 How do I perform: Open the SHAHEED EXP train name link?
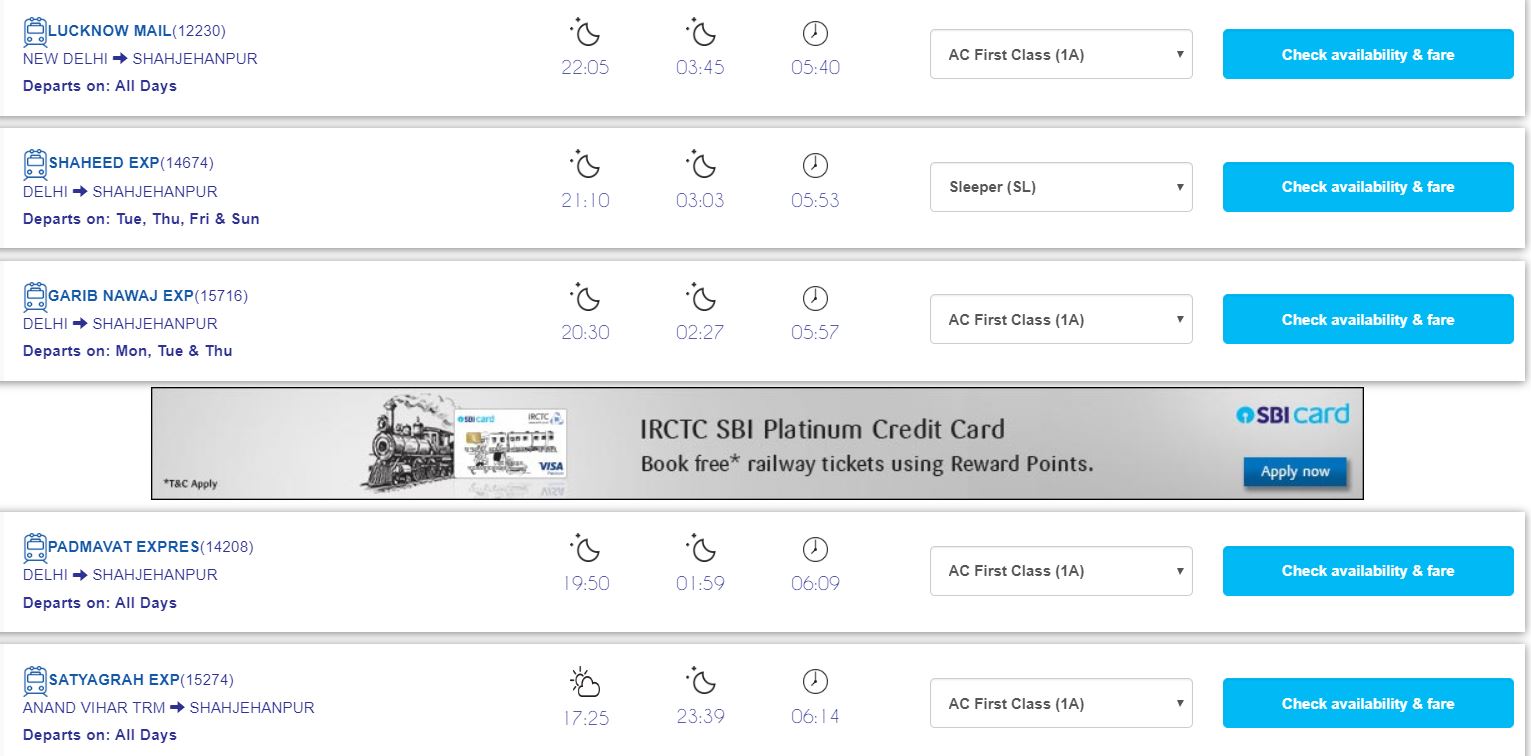[x=104, y=163]
